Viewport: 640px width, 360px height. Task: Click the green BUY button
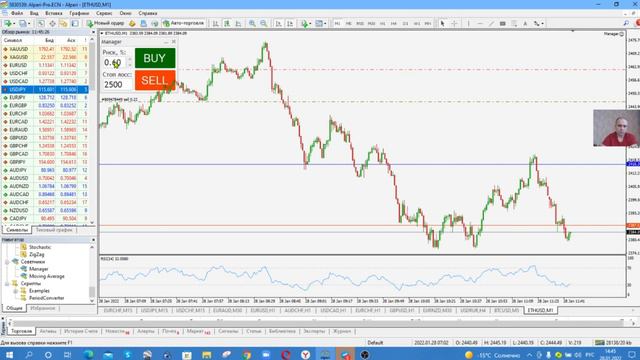pyautogui.click(x=155, y=58)
